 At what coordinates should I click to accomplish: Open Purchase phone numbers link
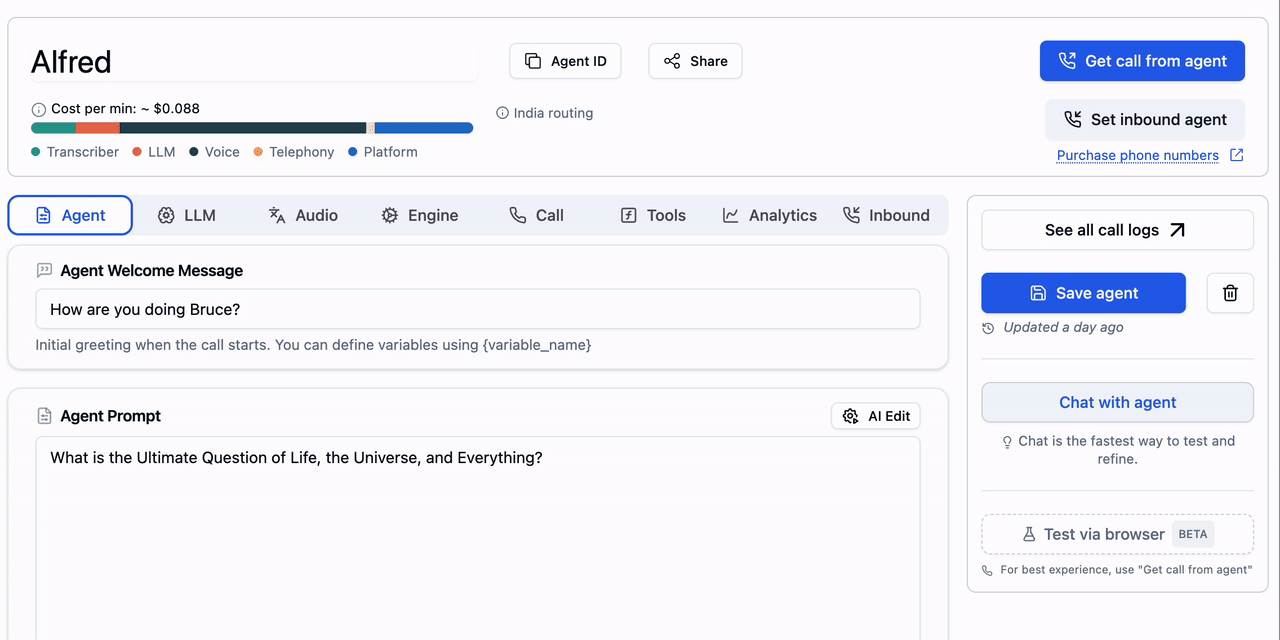pyautogui.click(x=1138, y=155)
